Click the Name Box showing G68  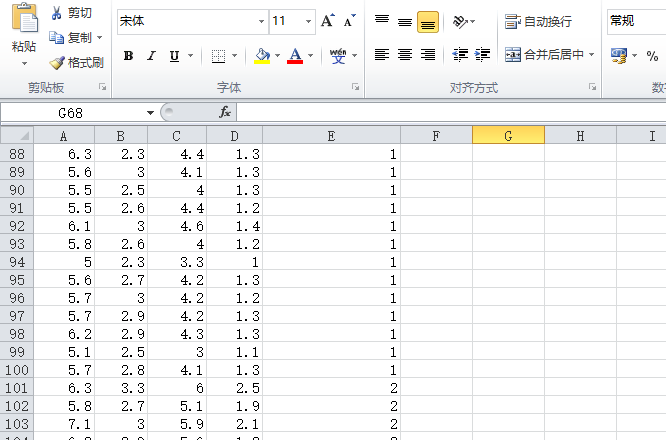coord(71,113)
